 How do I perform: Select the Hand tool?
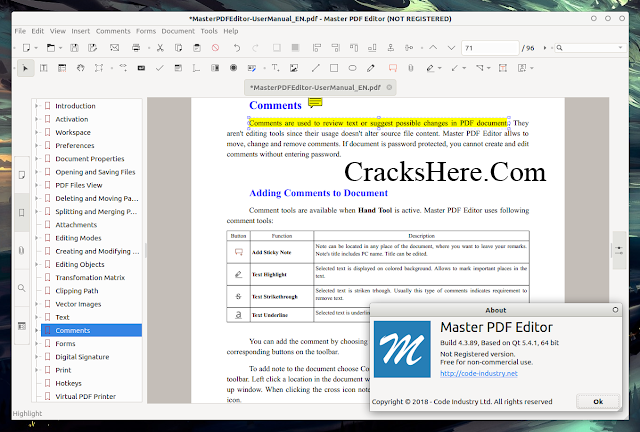point(80,68)
